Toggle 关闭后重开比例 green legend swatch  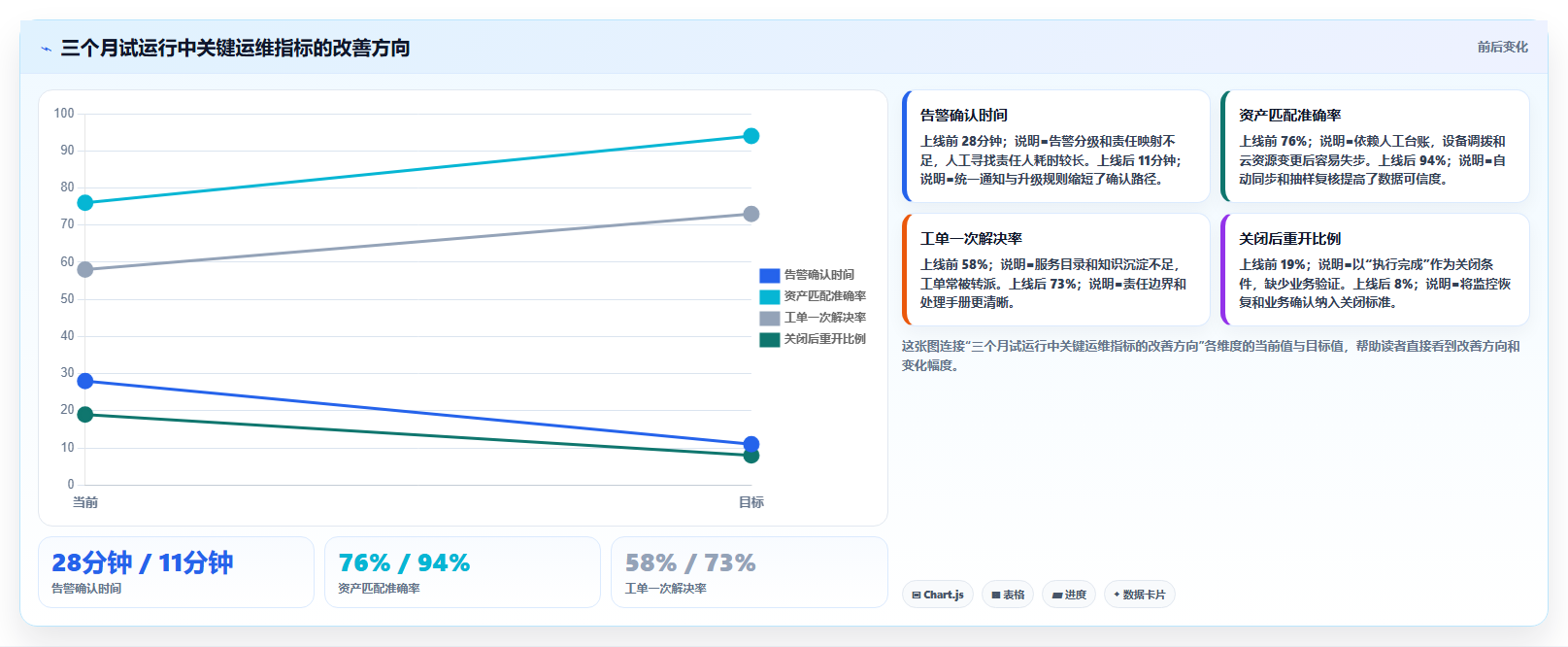769,340
